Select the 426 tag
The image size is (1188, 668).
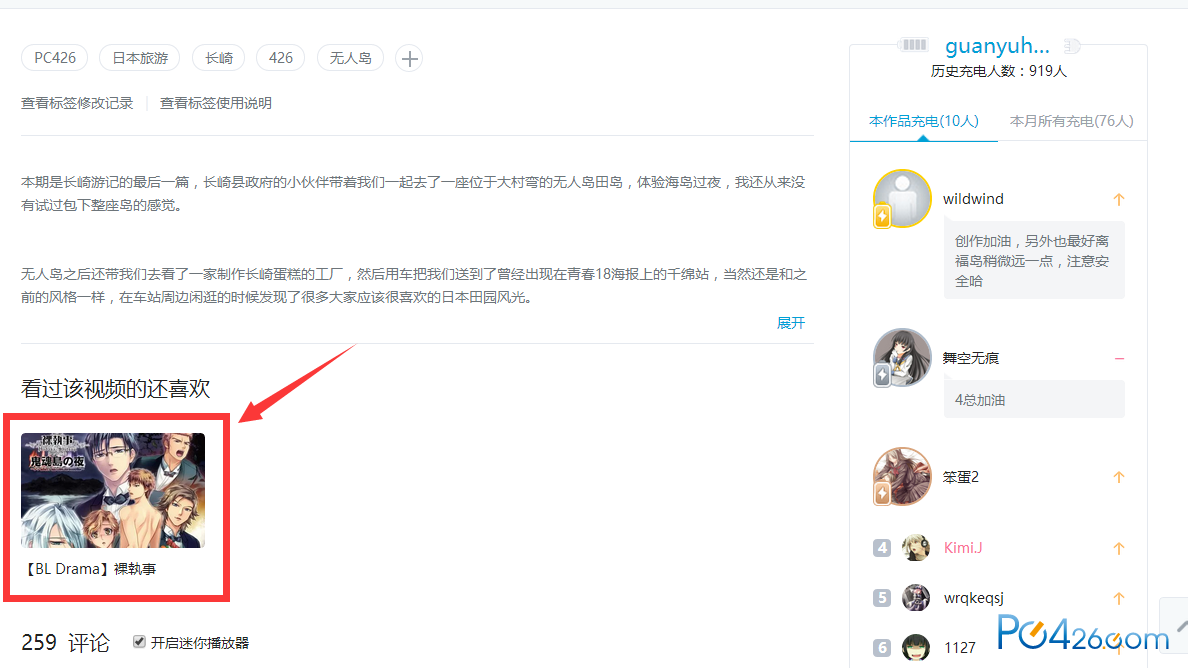[x=280, y=58]
